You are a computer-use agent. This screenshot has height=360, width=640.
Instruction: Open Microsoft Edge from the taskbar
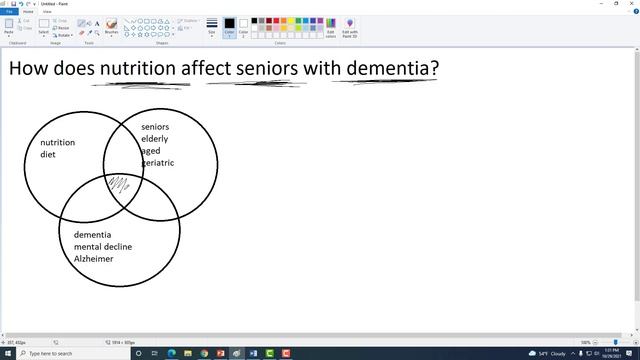pyautogui.click(x=171, y=353)
